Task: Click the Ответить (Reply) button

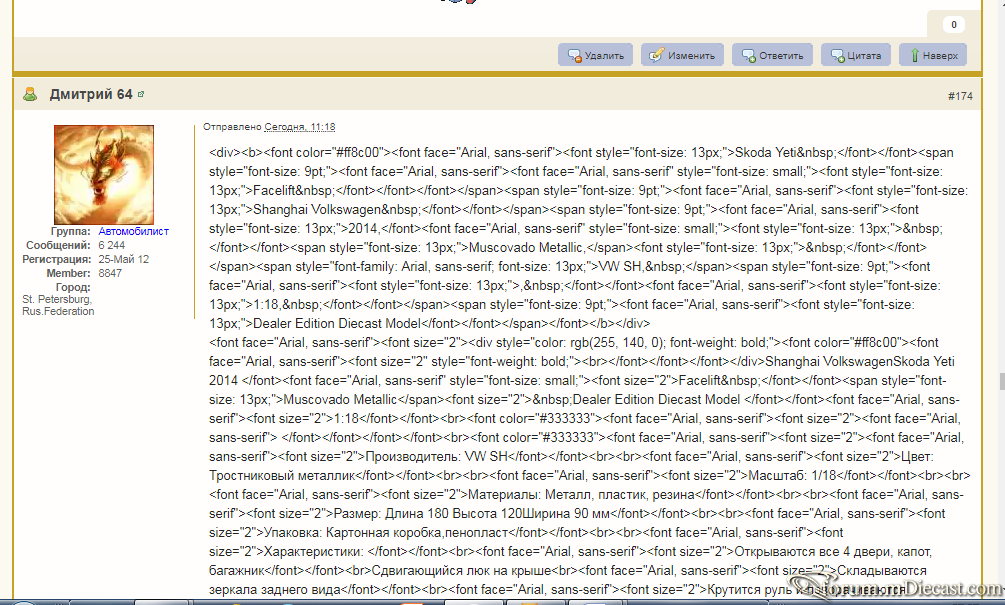Action: click(x=772, y=55)
